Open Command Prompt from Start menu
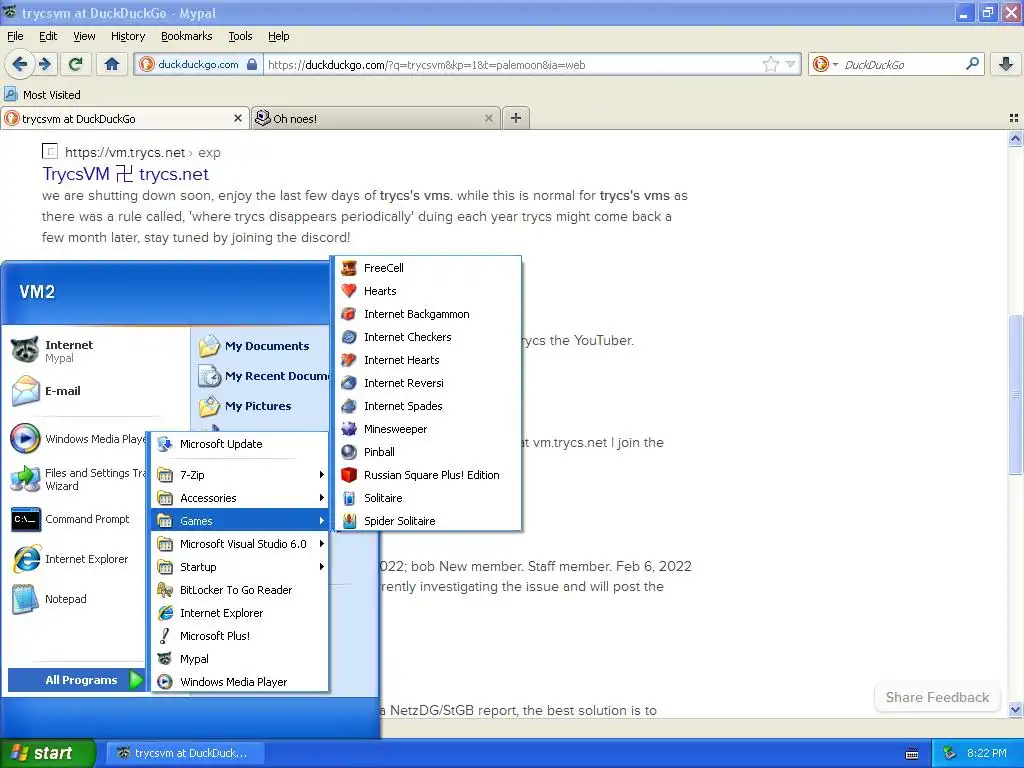The image size is (1024, 768). [x=75, y=519]
